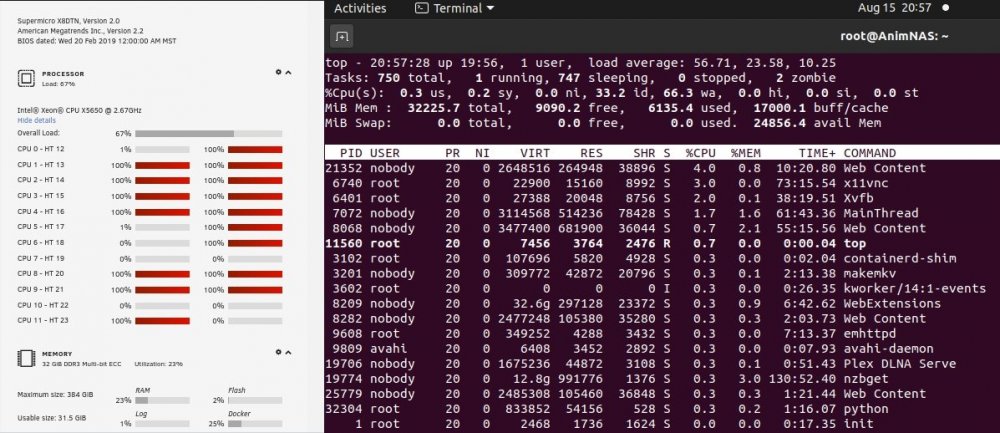This screenshot has width=1000, height=433.
Task: Click the Docker usage bar
Action: tap(255, 423)
